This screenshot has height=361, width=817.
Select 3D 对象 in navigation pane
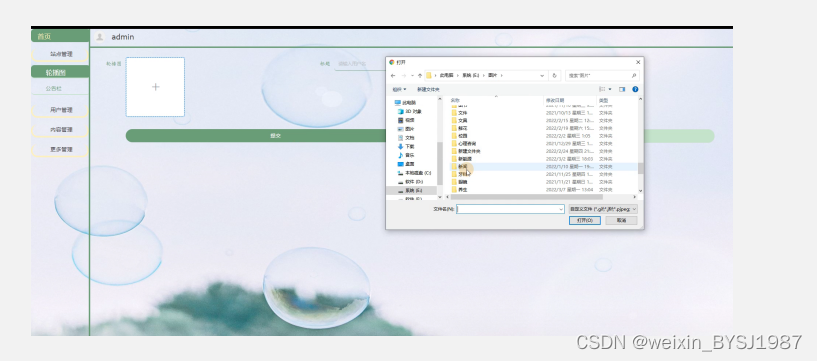click(410, 111)
